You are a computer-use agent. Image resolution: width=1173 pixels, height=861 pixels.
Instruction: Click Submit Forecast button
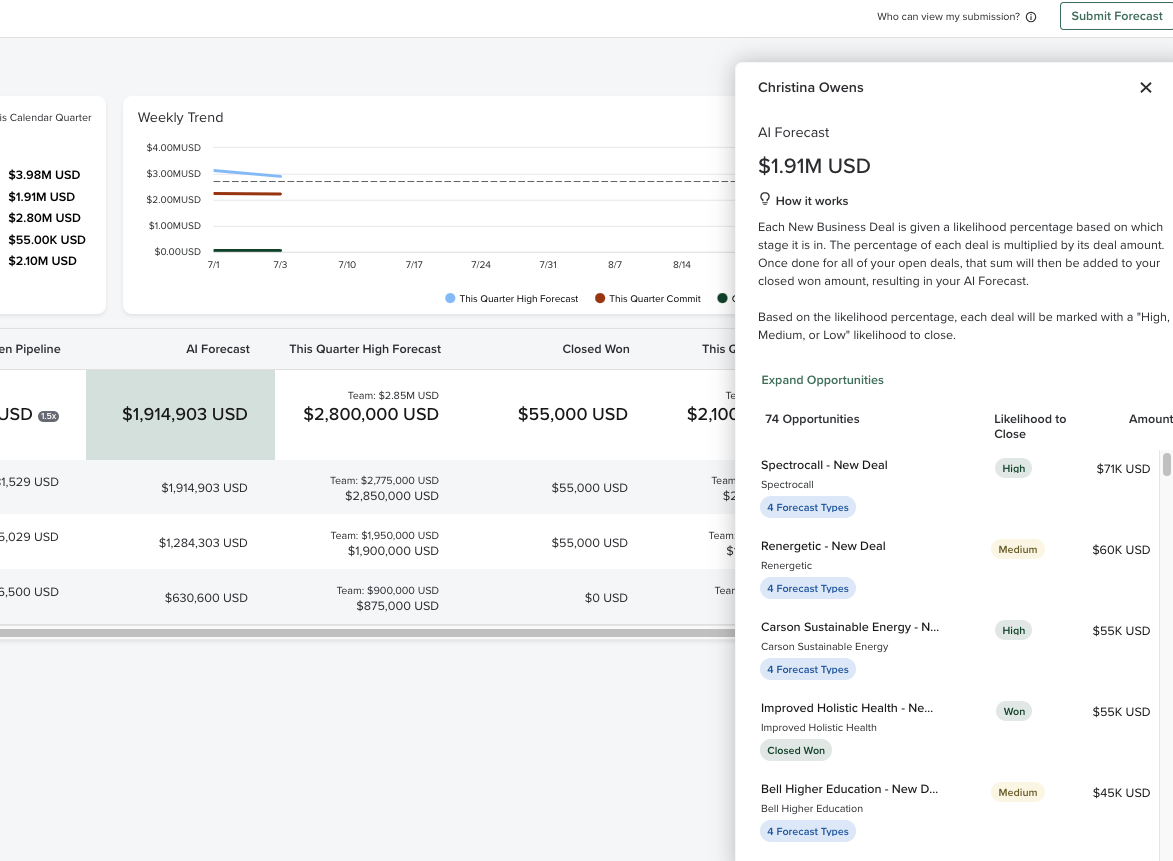click(1116, 16)
